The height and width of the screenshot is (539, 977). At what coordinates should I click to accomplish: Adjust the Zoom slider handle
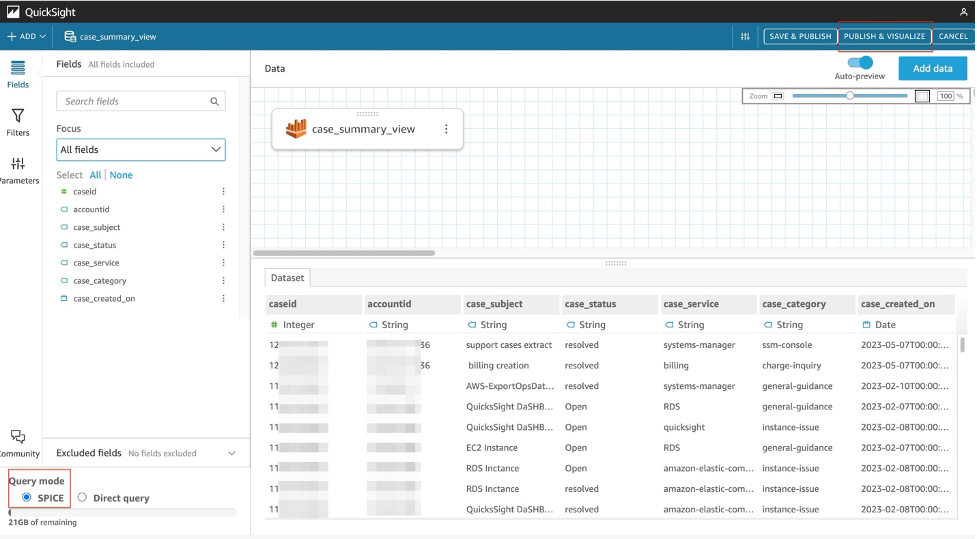(x=850, y=96)
